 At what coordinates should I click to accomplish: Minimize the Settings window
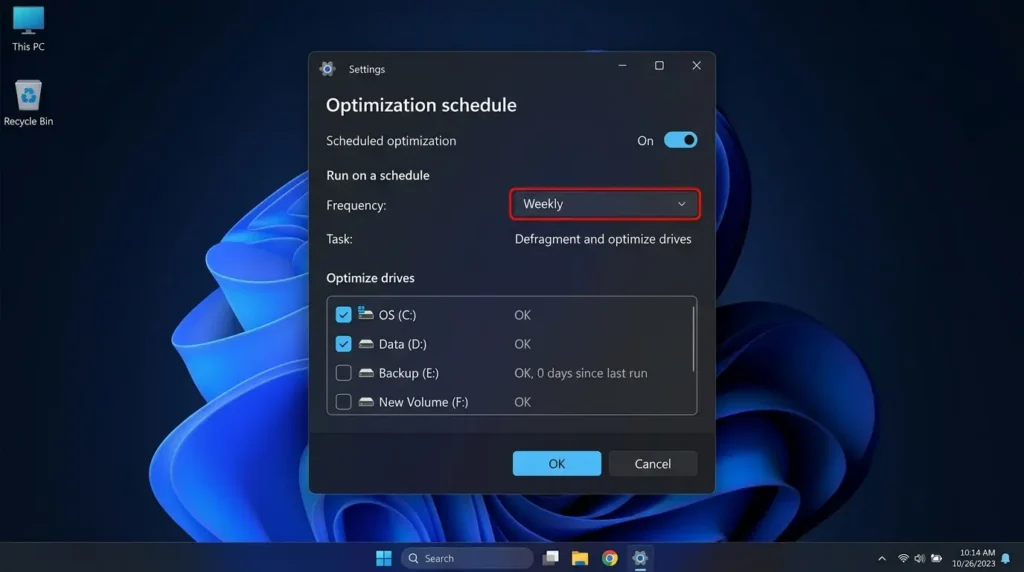click(x=622, y=65)
